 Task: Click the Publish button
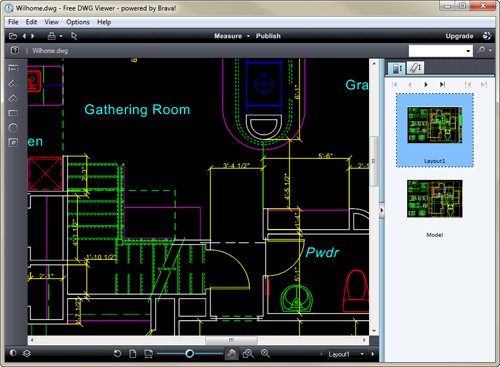pos(268,36)
